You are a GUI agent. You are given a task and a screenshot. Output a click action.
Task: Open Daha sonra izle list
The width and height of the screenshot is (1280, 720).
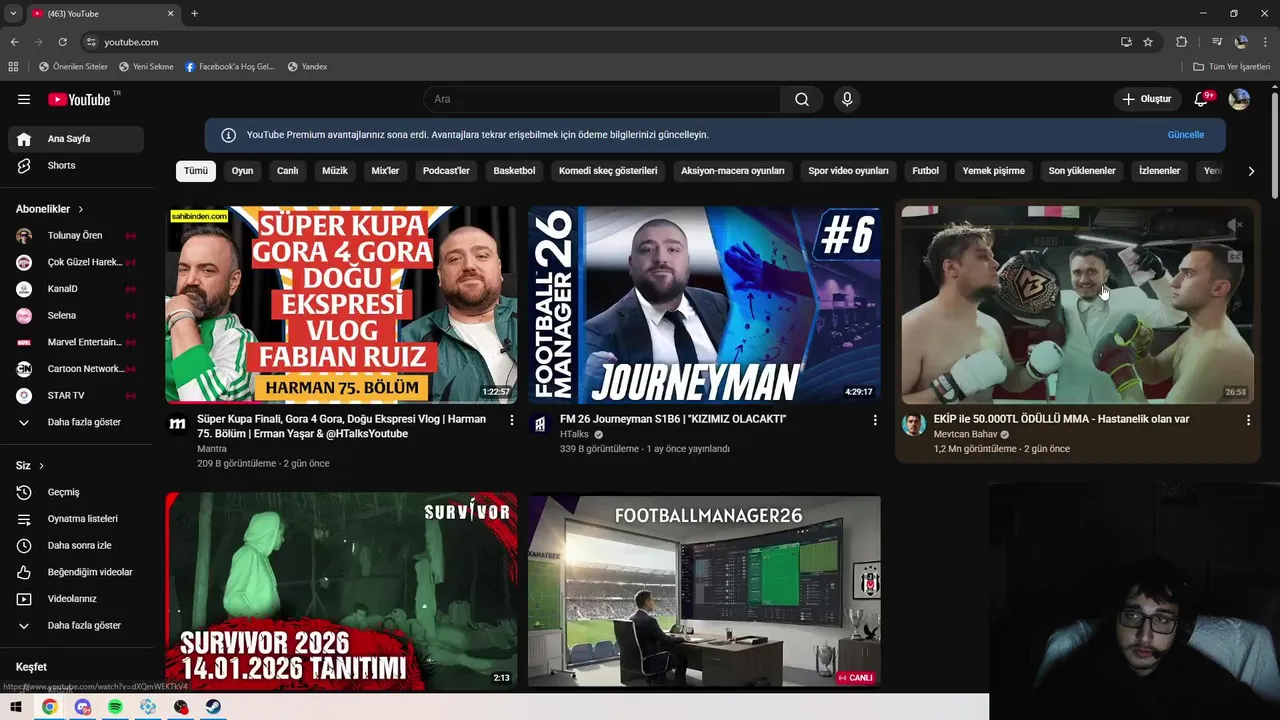pos(76,545)
